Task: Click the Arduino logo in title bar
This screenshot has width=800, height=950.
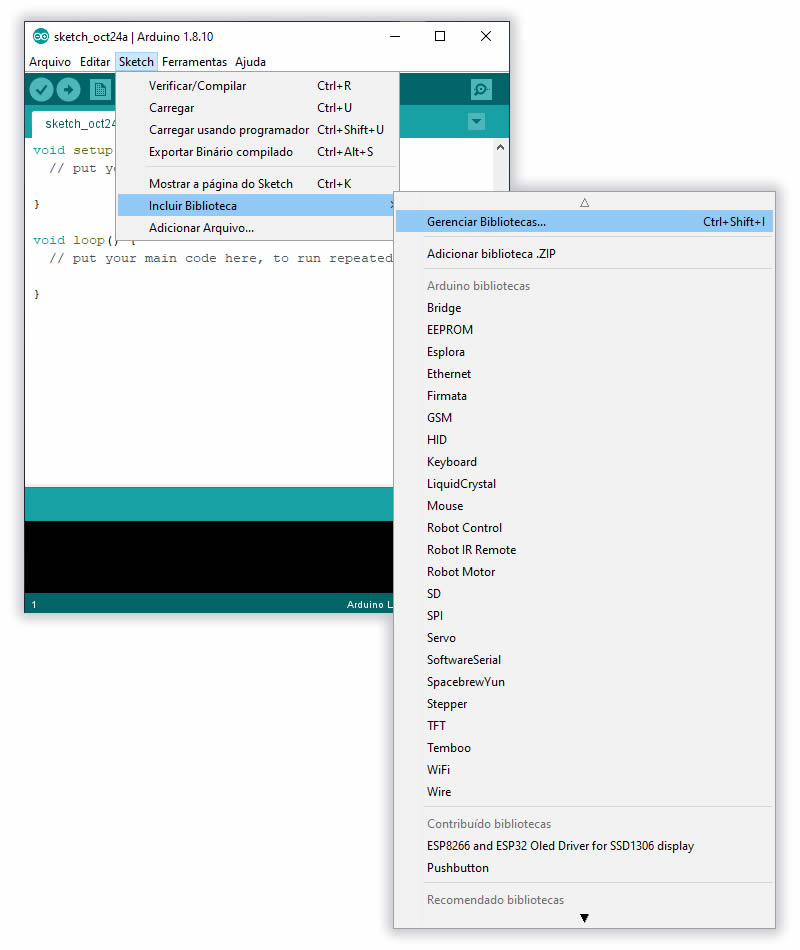Action: [41, 36]
